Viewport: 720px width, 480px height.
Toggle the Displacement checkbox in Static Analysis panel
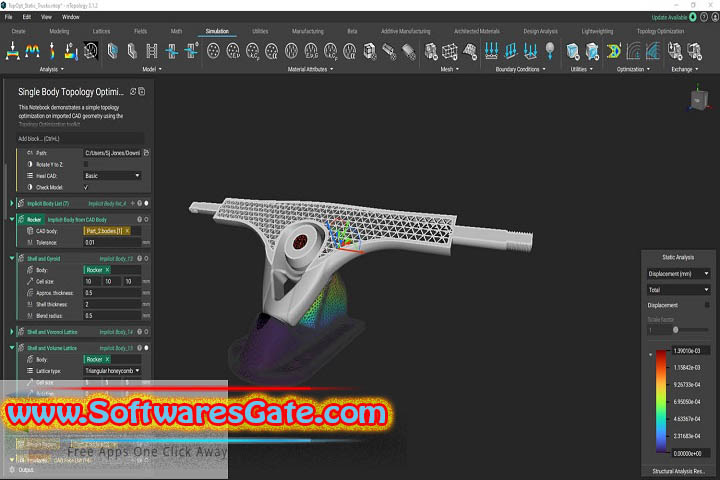707,305
